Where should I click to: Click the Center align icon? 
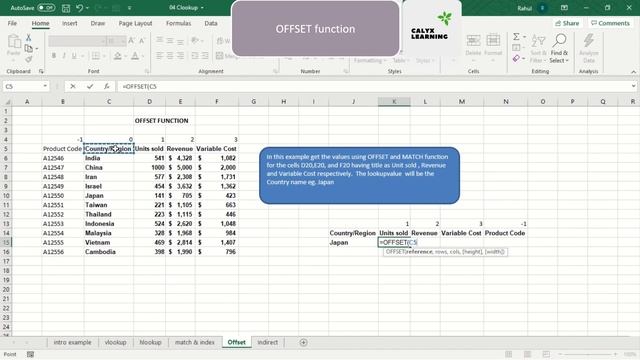170,56
